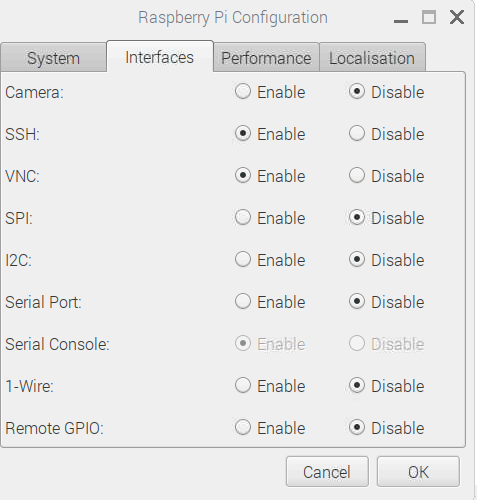Choose Enable radio for SSH

(243, 133)
